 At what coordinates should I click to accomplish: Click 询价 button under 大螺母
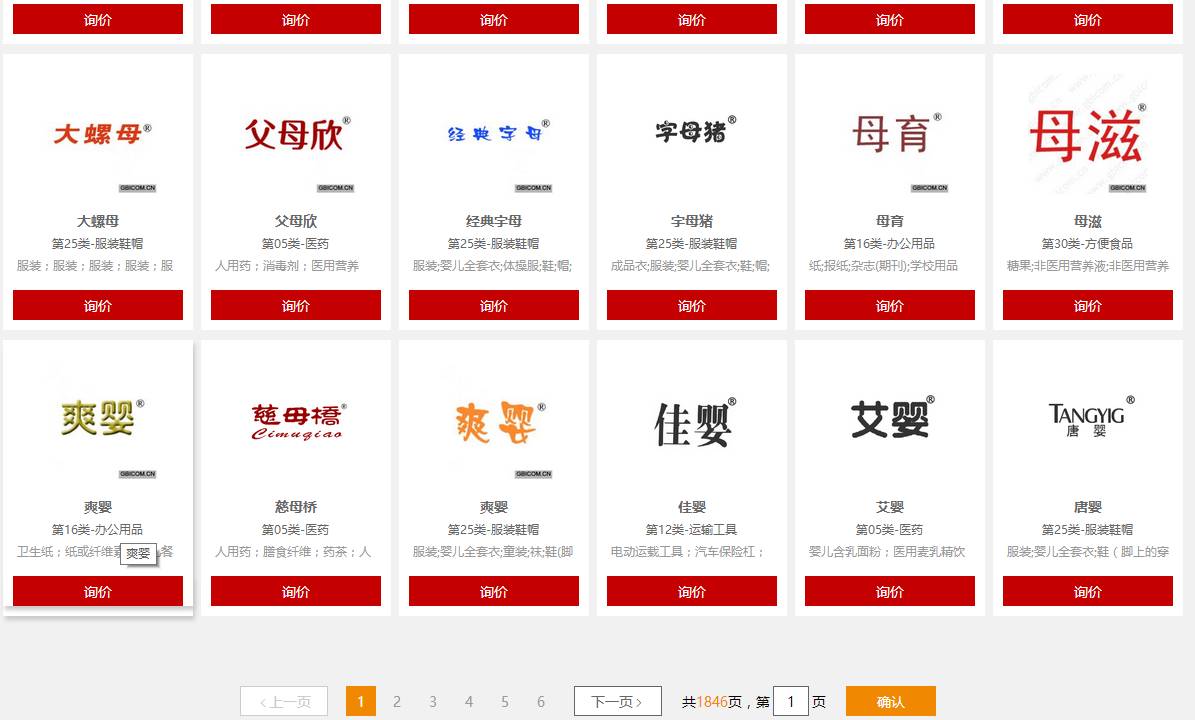pos(97,306)
